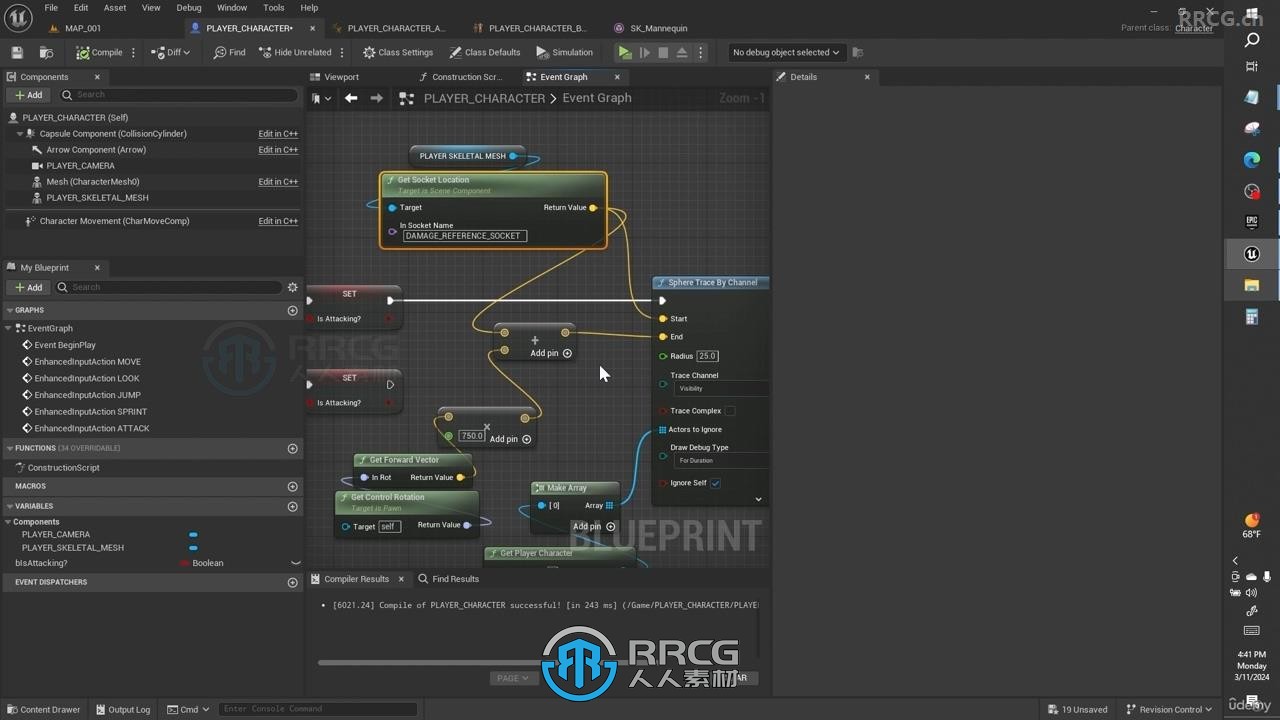Stop the play session

[x=663, y=52]
